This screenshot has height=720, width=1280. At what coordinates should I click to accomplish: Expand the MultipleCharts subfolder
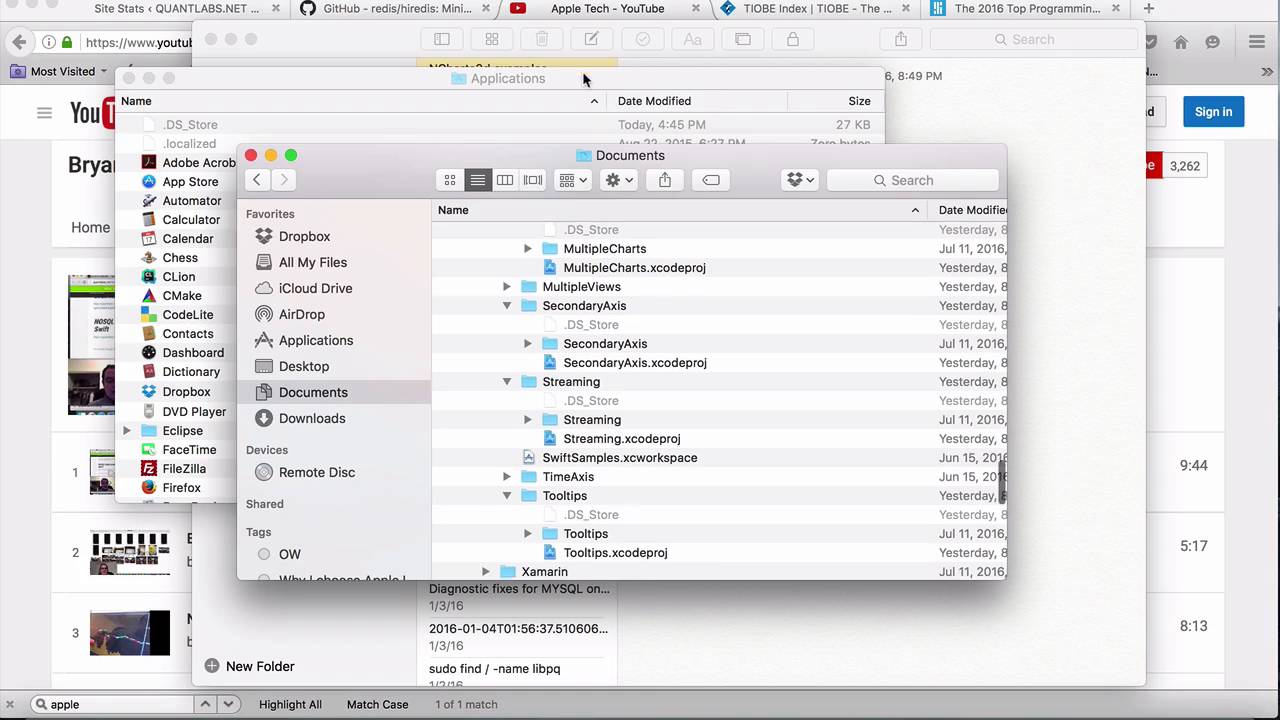(527, 249)
